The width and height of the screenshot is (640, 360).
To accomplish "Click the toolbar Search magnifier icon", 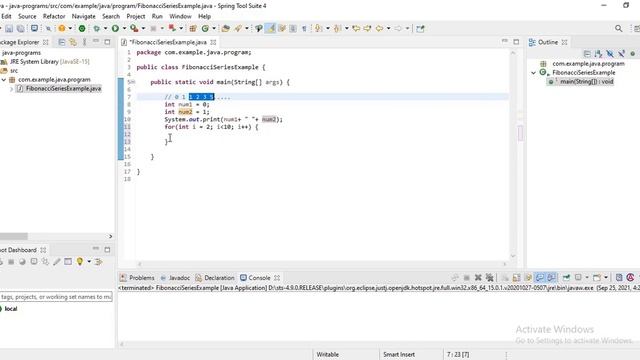I will pos(619,29).
